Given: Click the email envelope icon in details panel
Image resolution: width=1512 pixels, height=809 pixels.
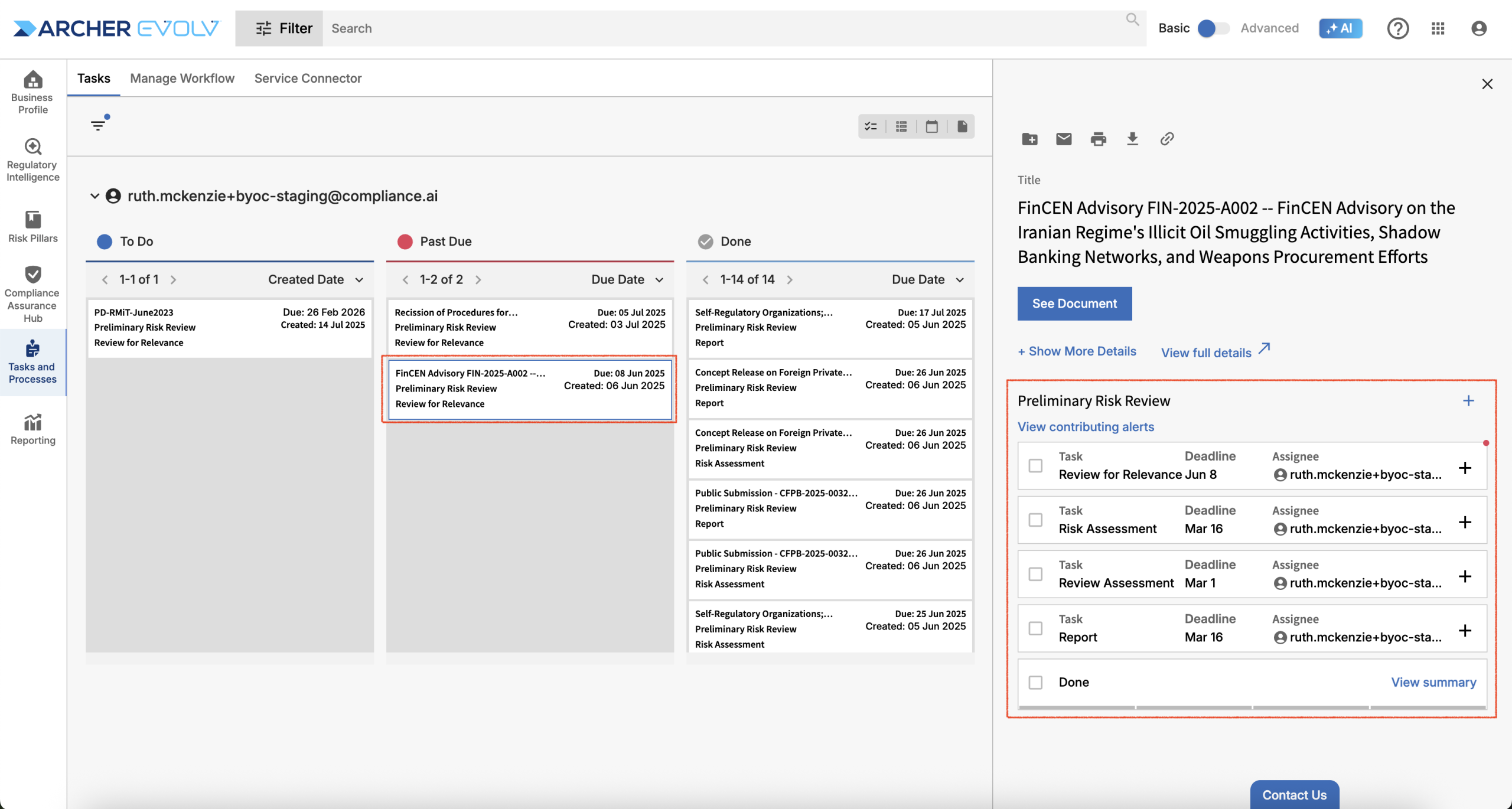Looking at the screenshot, I should [x=1063, y=139].
